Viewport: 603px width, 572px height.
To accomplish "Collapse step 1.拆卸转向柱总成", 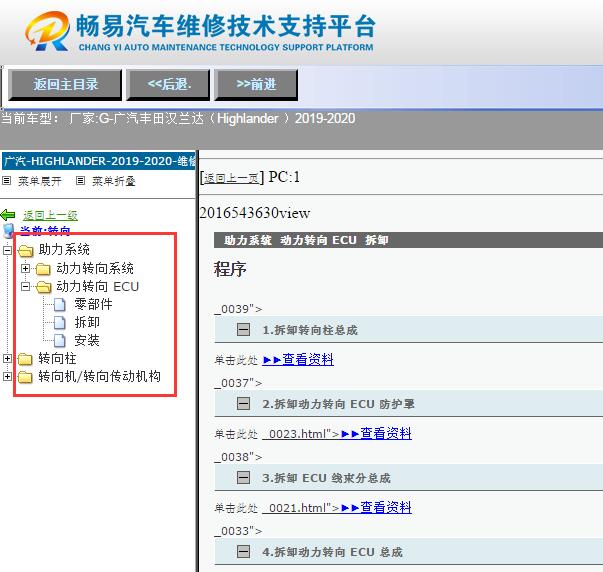I will 243,330.
